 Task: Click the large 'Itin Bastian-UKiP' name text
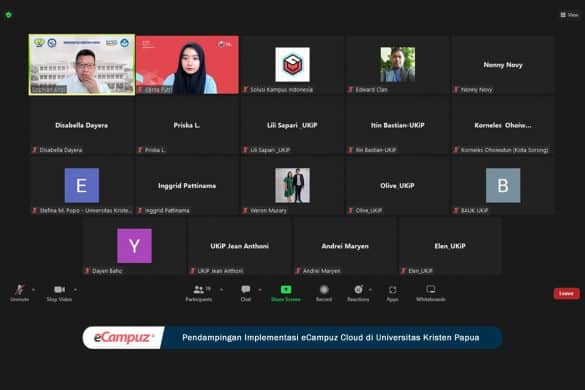pos(398,125)
